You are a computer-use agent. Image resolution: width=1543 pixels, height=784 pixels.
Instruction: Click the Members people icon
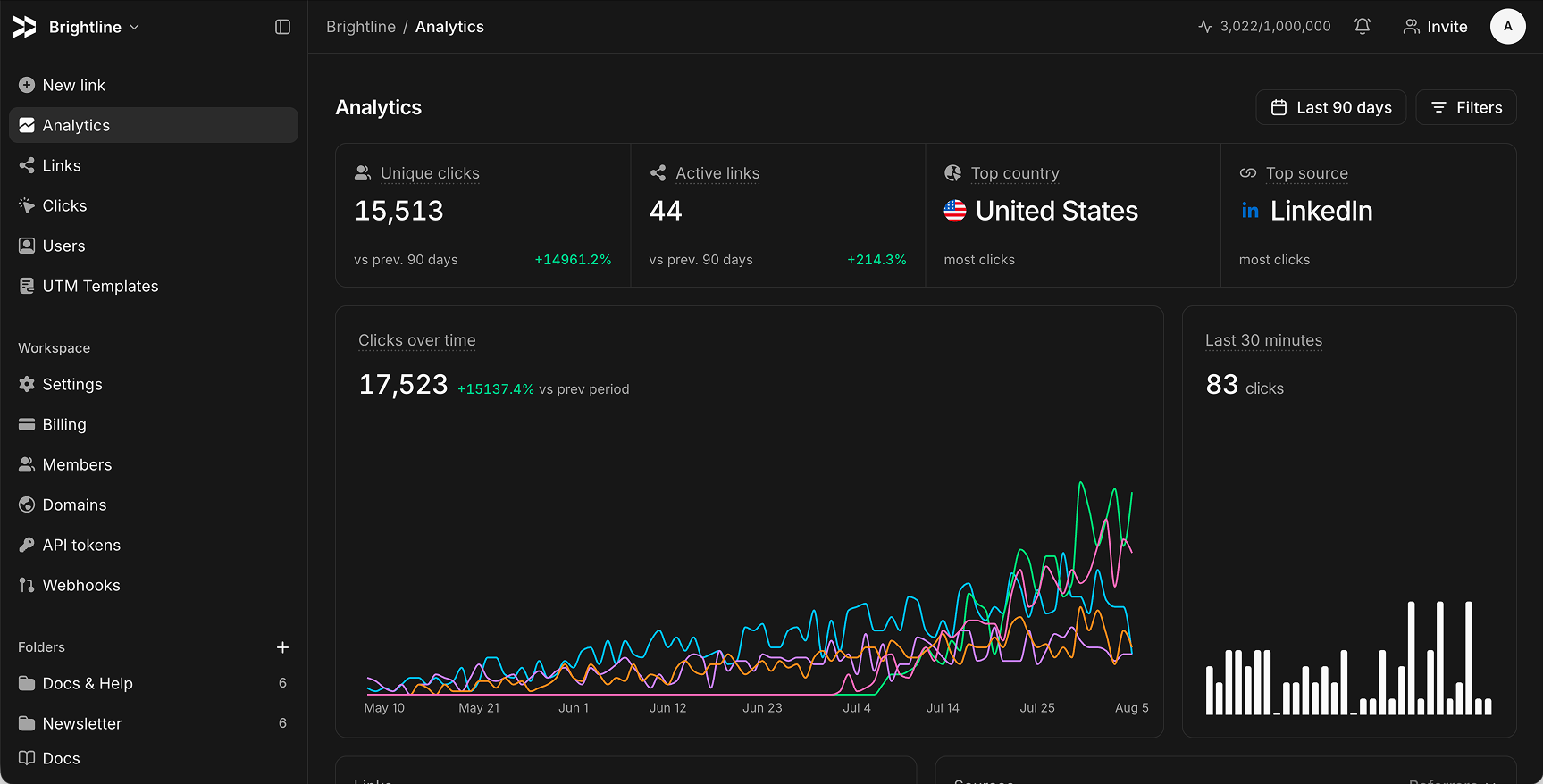coord(27,464)
